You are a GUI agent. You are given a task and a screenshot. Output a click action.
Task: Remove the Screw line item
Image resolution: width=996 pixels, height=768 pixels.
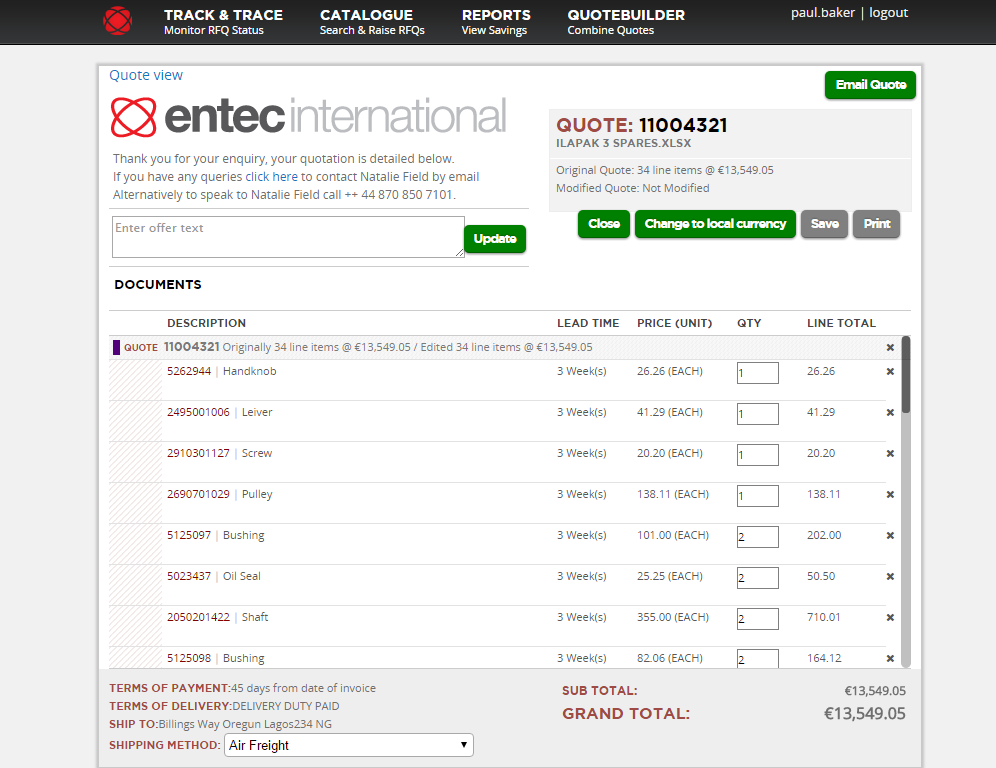pos(890,454)
